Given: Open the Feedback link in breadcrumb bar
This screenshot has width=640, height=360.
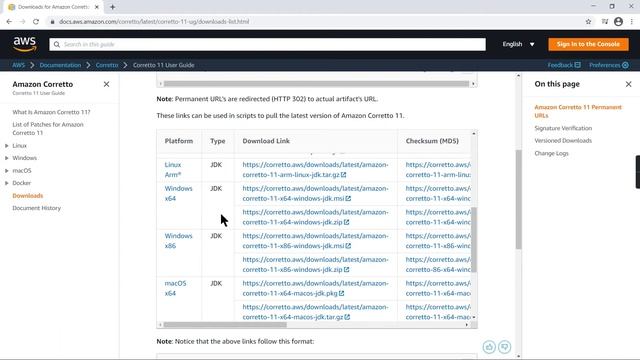Looking at the screenshot, I should (564, 65).
